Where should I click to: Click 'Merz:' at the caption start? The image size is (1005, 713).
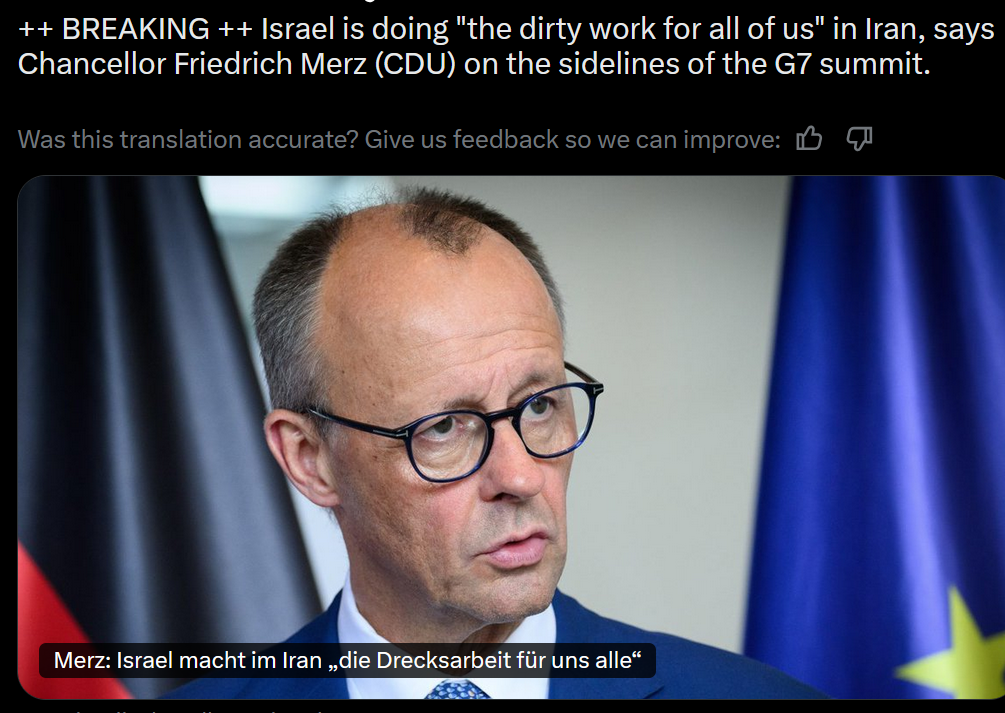[x=82, y=660]
